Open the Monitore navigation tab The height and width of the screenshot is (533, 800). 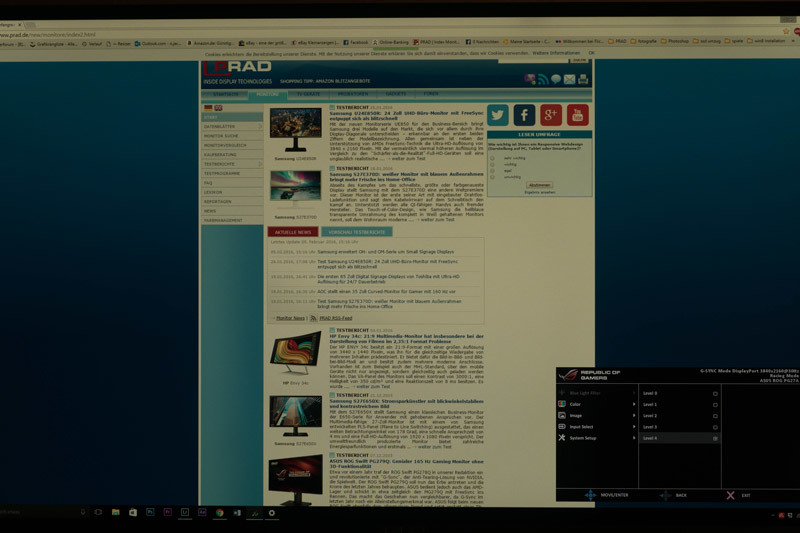[267, 94]
